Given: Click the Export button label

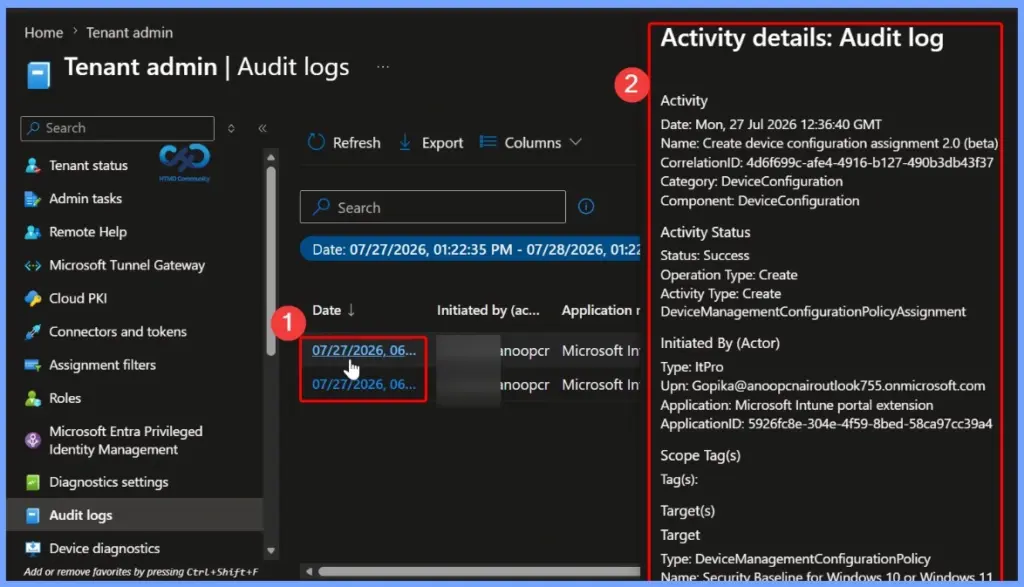Looking at the screenshot, I should pos(442,142).
